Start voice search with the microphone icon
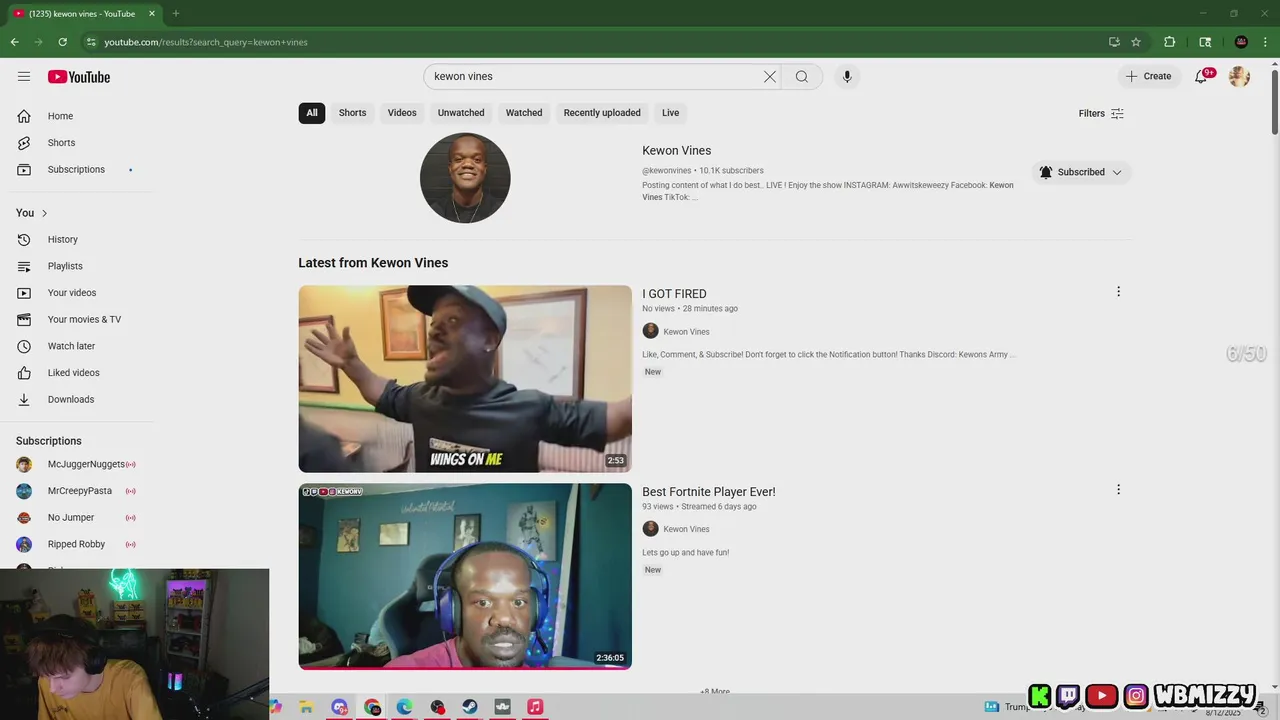This screenshot has width=1280, height=720. coord(847,76)
